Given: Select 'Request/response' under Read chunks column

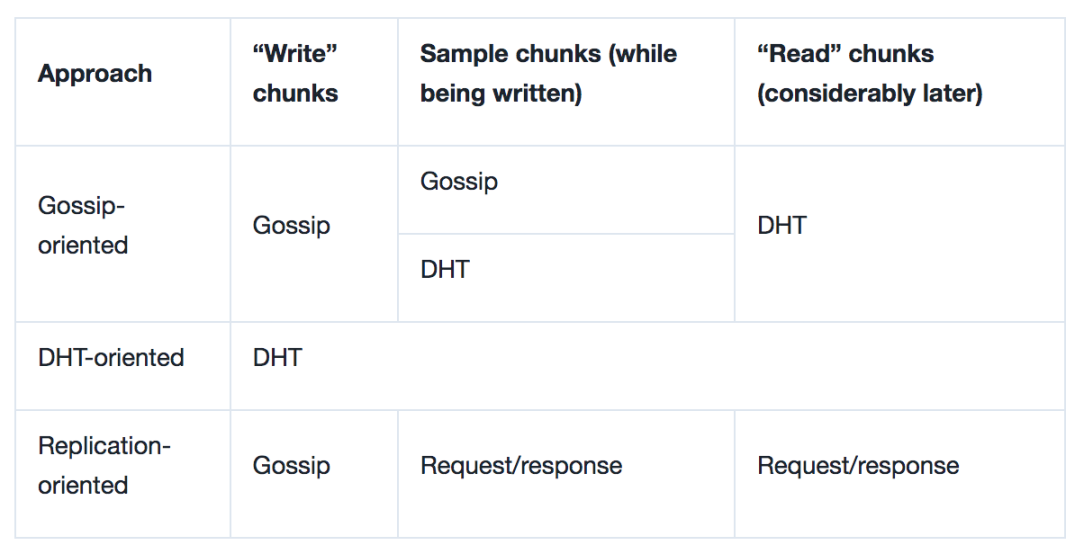Looking at the screenshot, I should 858,466.
